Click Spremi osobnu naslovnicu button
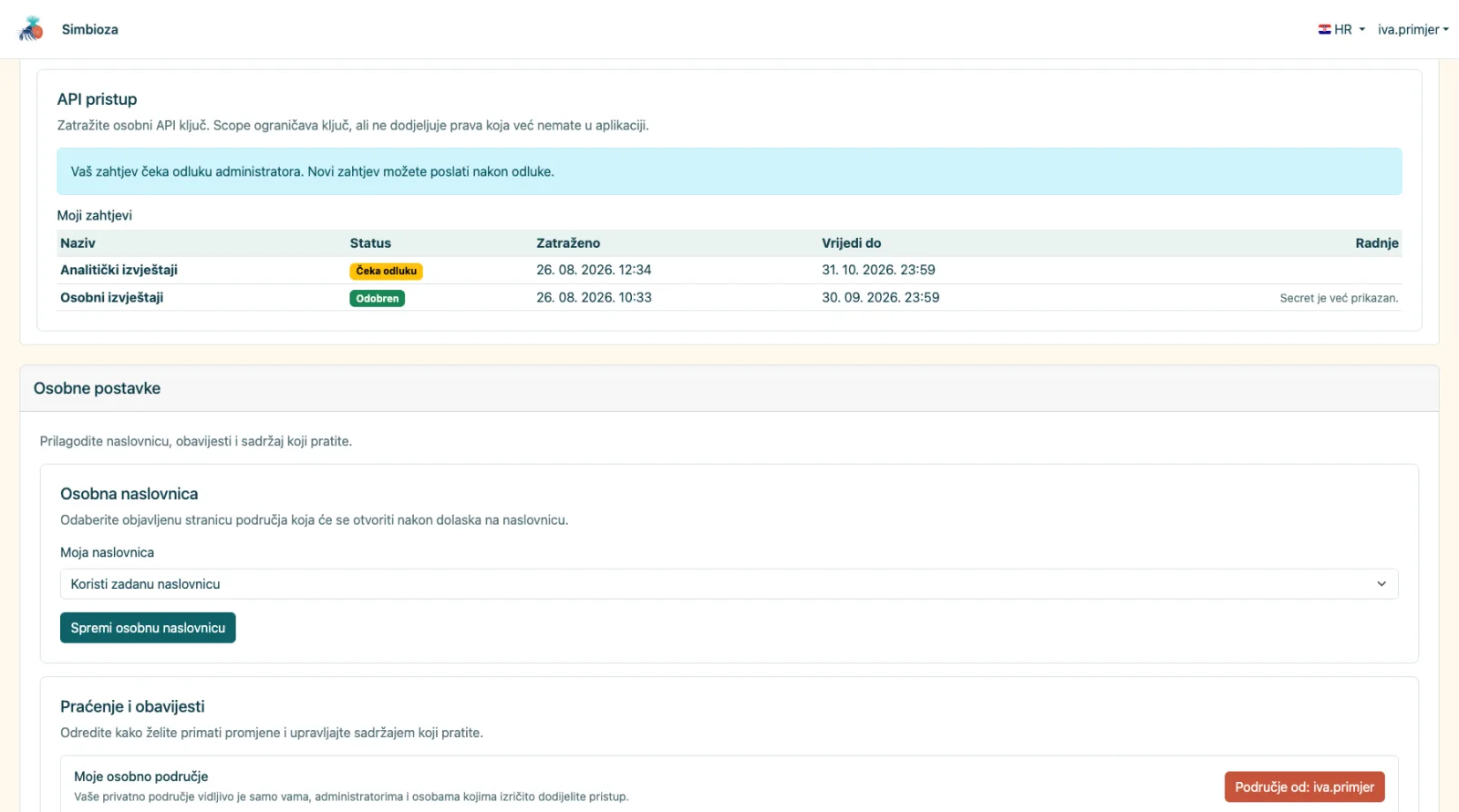 click(148, 628)
